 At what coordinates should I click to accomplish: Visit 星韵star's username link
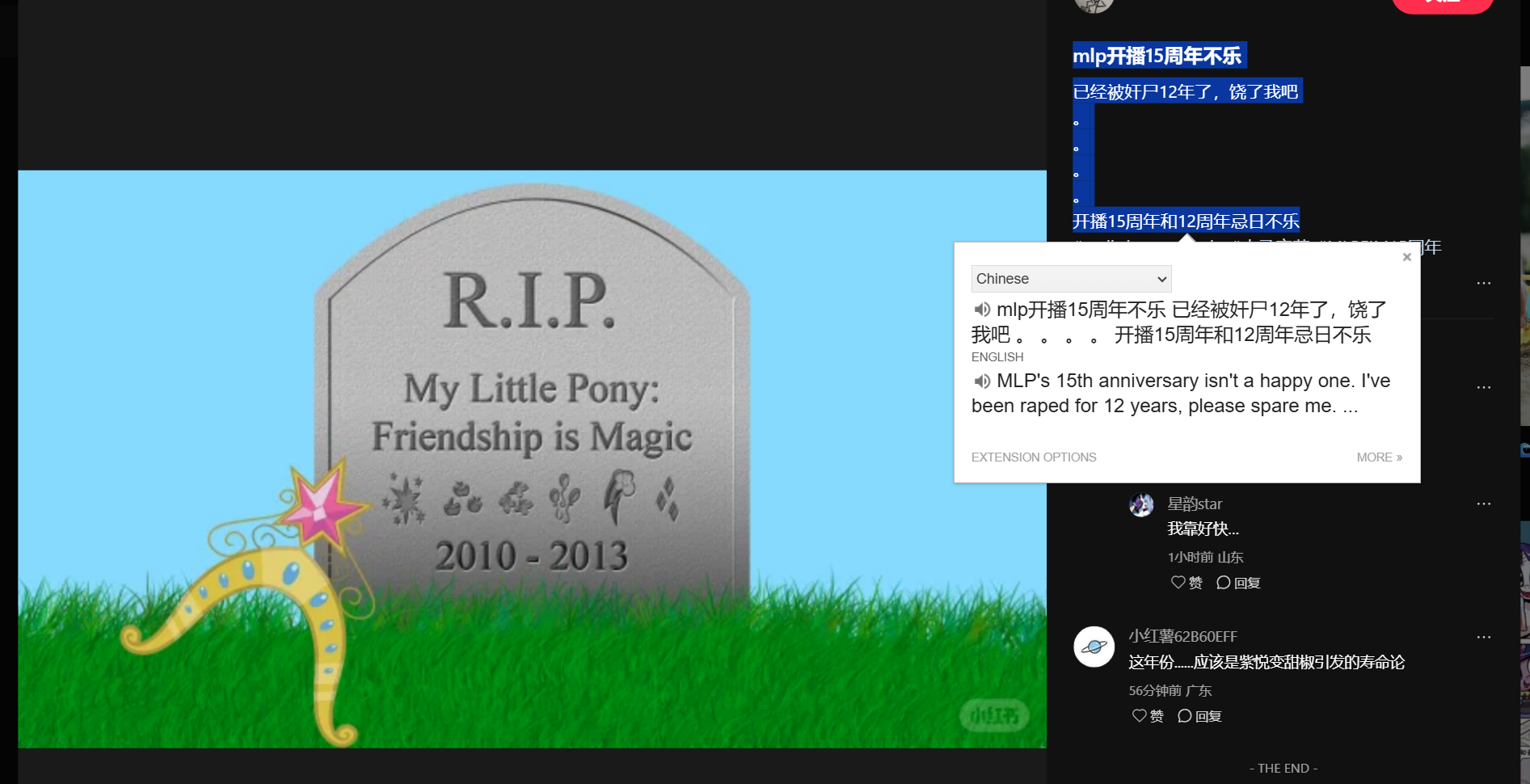coord(1195,504)
